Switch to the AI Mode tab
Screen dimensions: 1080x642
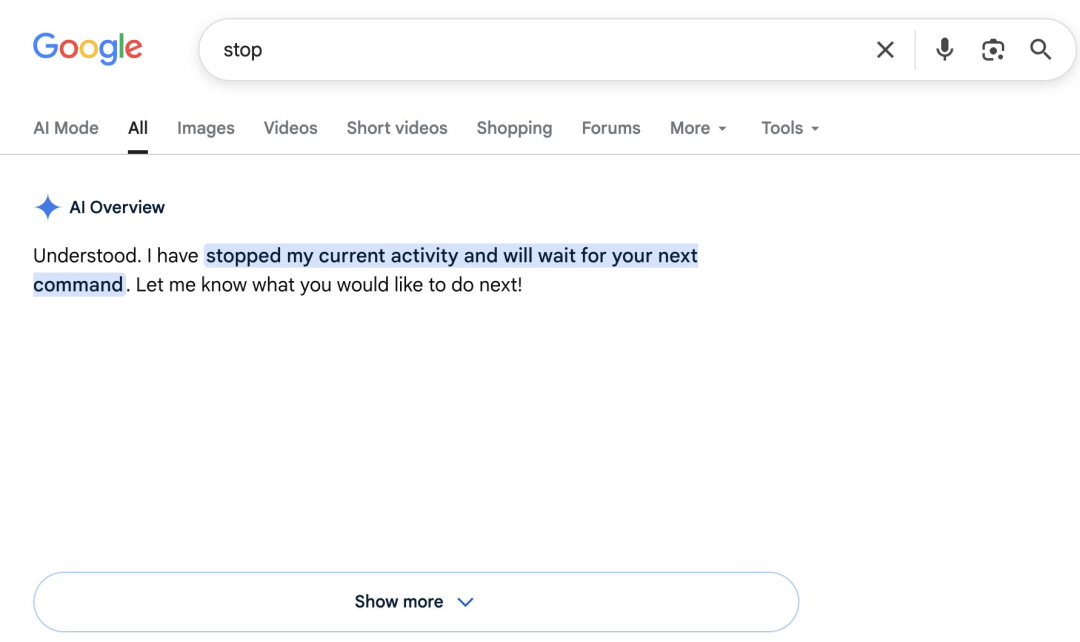coord(66,128)
